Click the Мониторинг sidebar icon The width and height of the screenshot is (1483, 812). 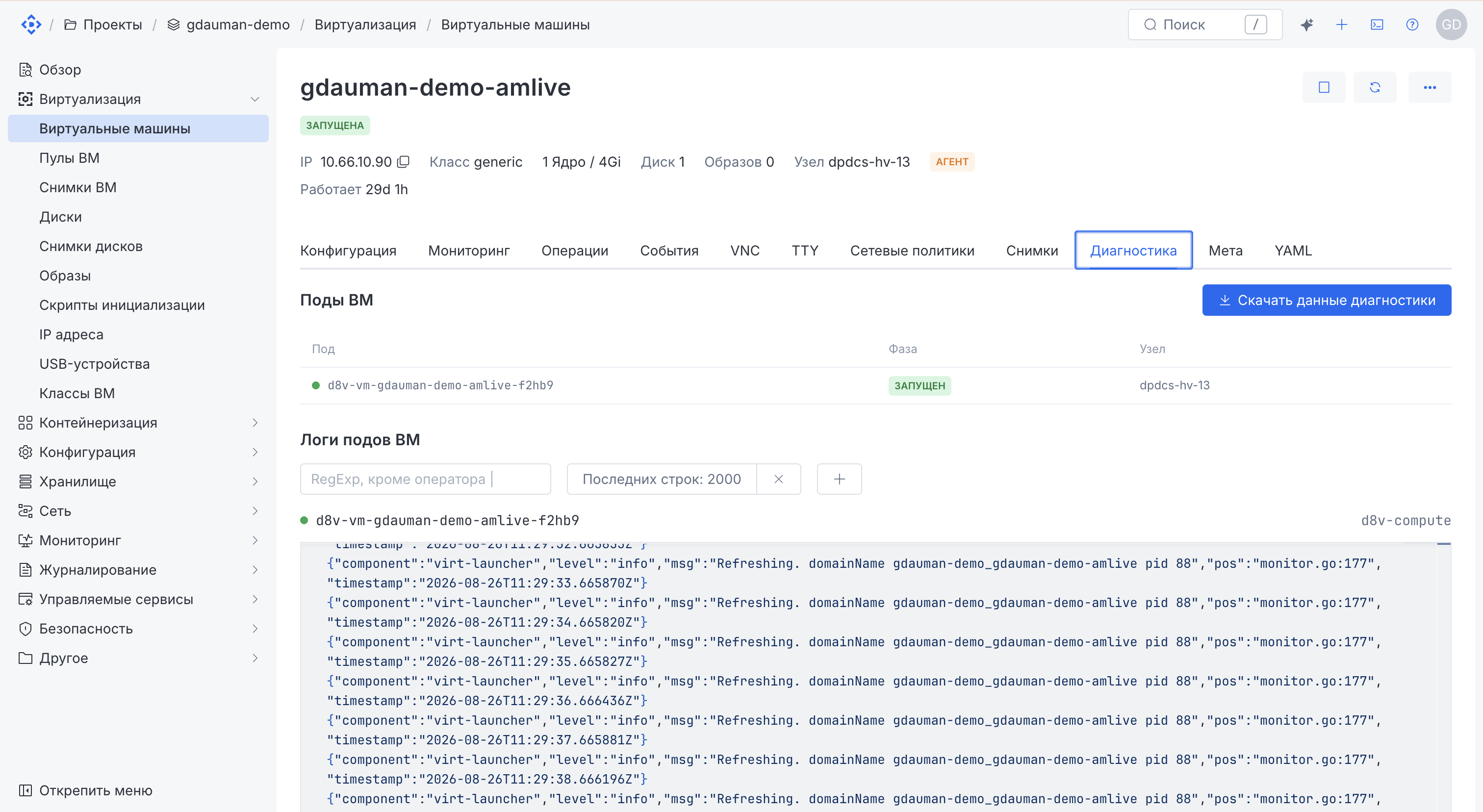[x=25, y=540]
